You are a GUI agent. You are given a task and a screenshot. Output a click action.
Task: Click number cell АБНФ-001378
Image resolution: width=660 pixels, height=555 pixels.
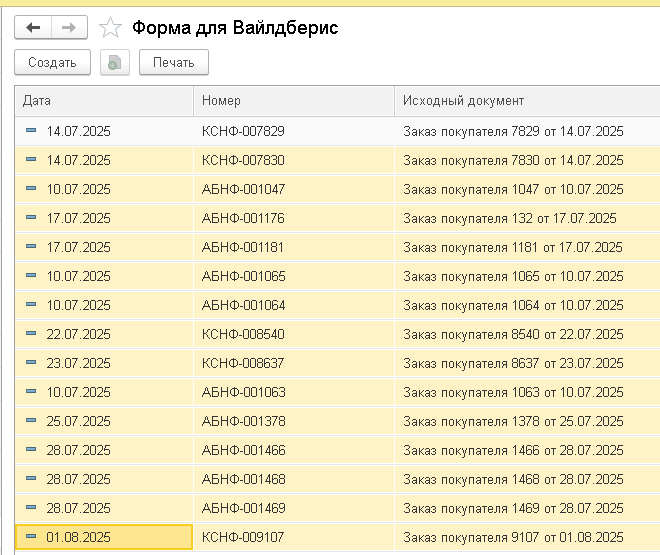pyautogui.click(x=243, y=421)
